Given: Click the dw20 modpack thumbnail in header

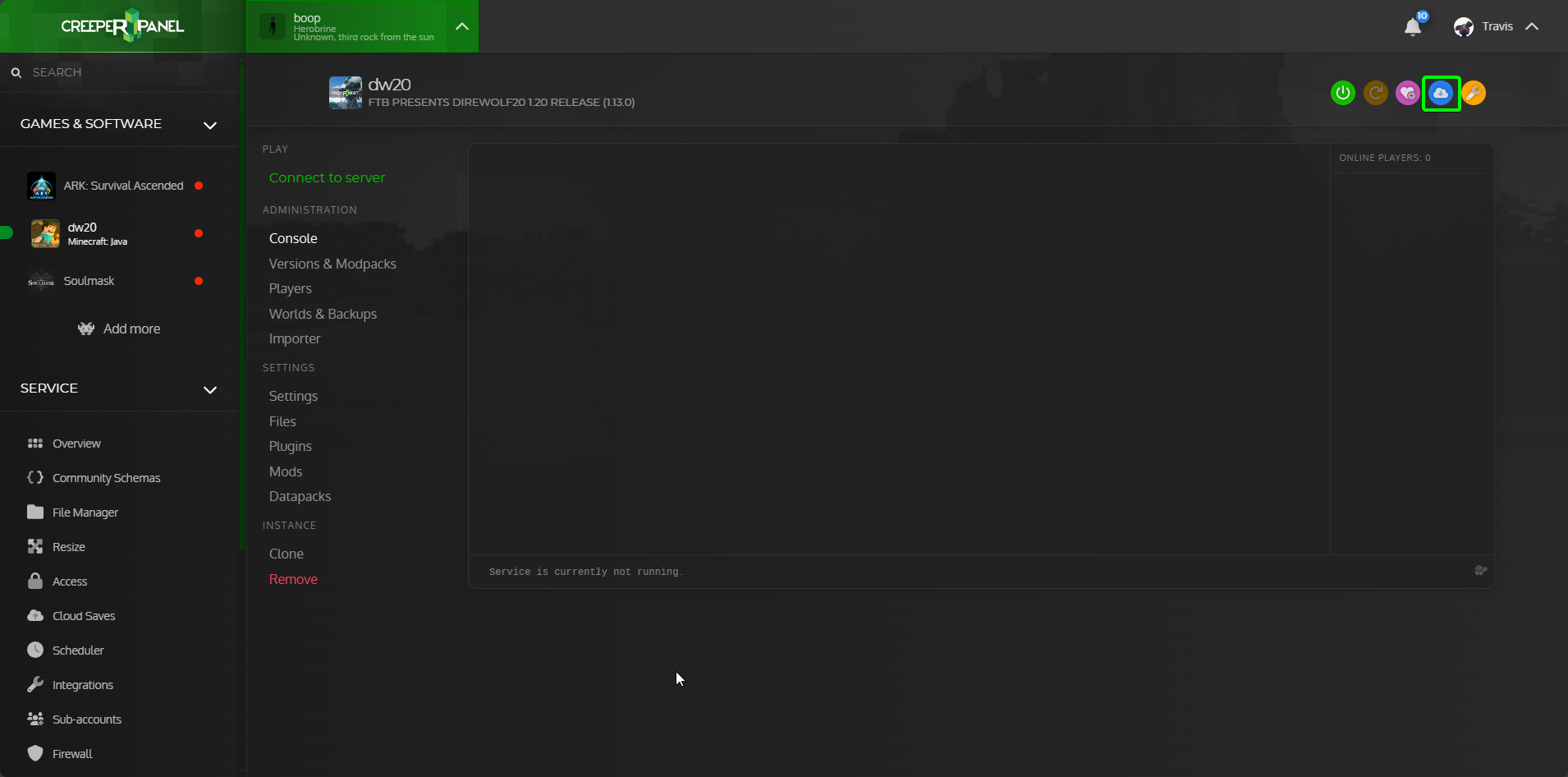Looking at the screenshot, I should pos(346,93).
